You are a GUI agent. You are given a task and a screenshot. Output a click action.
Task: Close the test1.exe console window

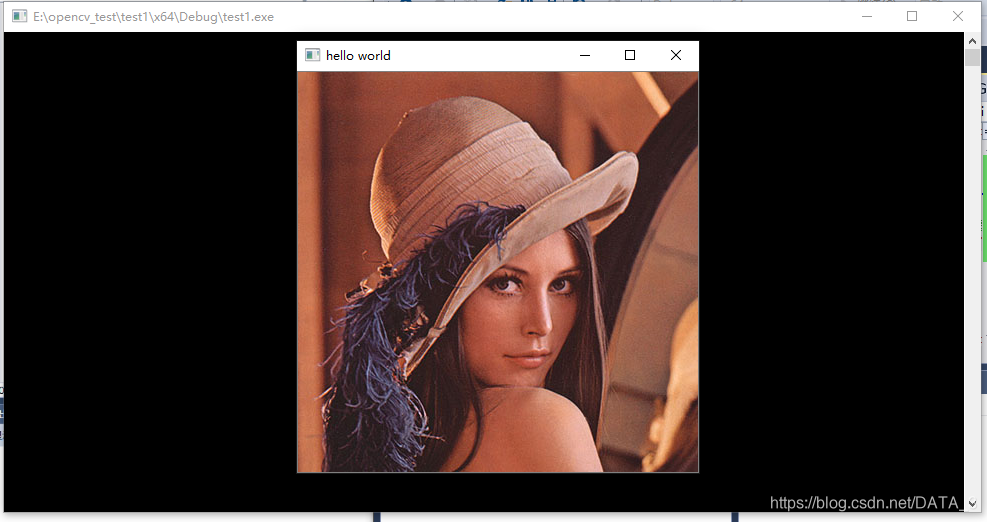957,16
